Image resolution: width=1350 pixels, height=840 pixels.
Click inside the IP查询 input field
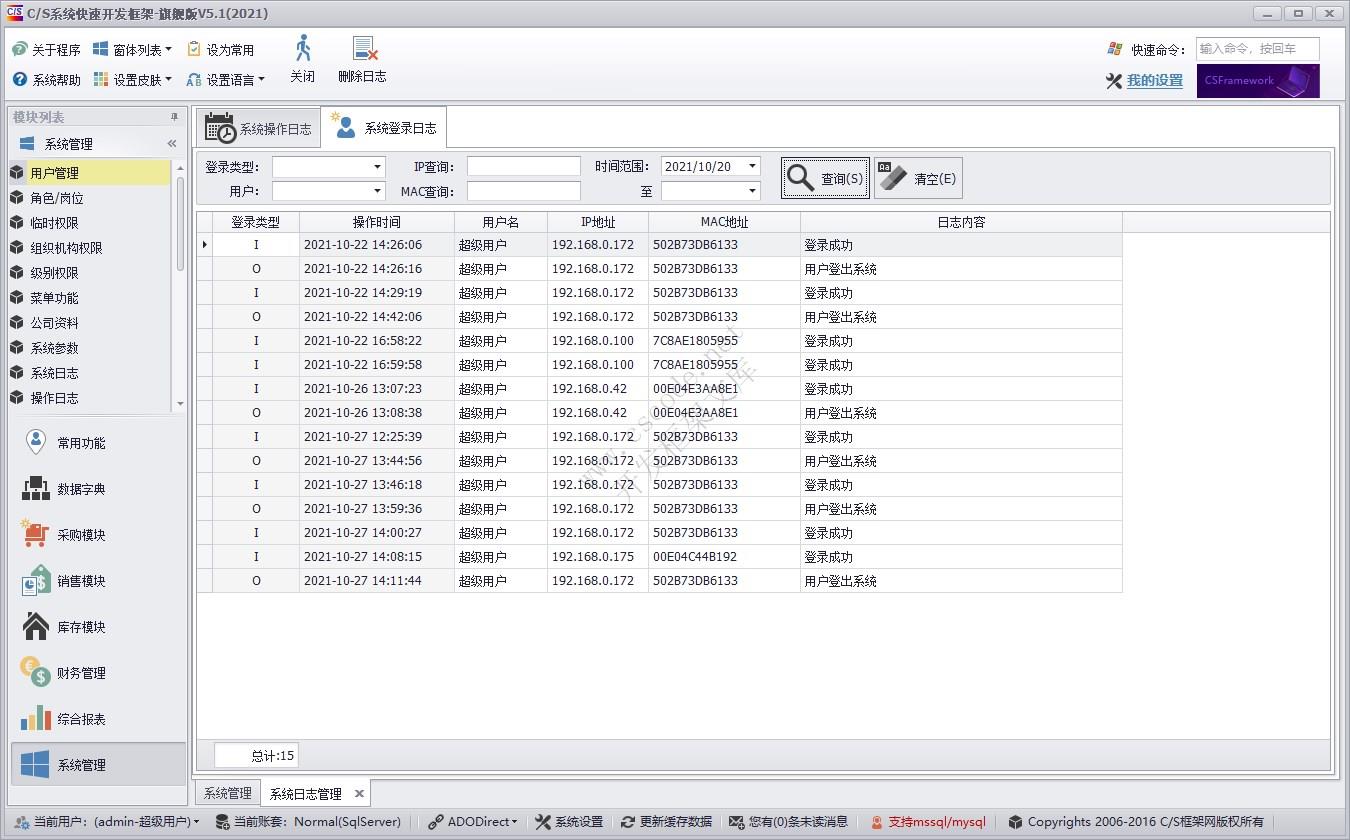point(523,166)
